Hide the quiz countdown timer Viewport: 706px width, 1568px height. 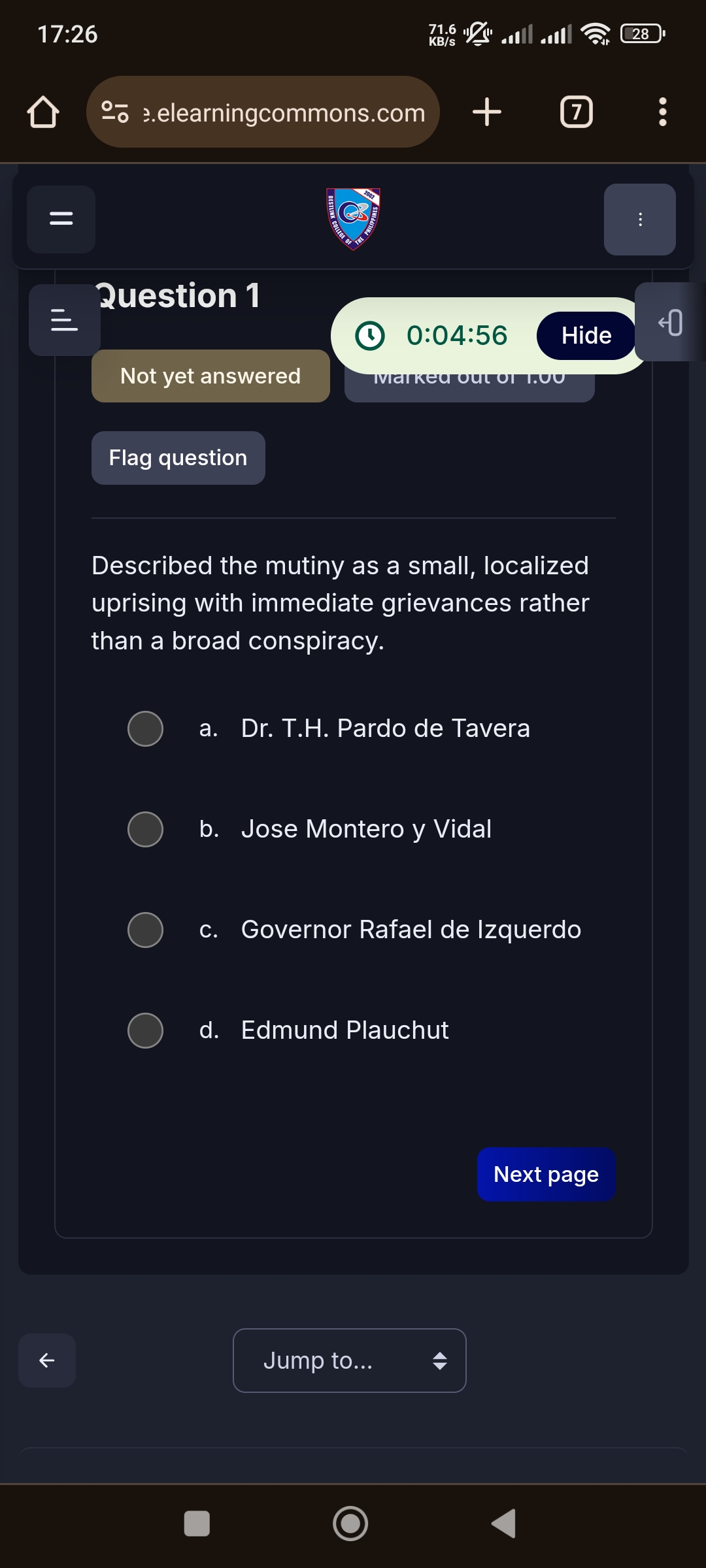pos(586,336)
